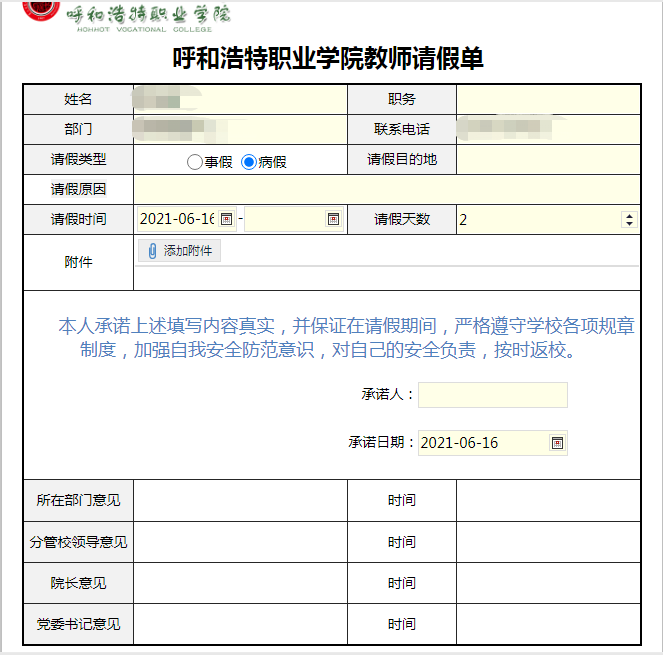Click the 附件 label cell
This screenshot has height=655, width=663.
tap(78, 262)
